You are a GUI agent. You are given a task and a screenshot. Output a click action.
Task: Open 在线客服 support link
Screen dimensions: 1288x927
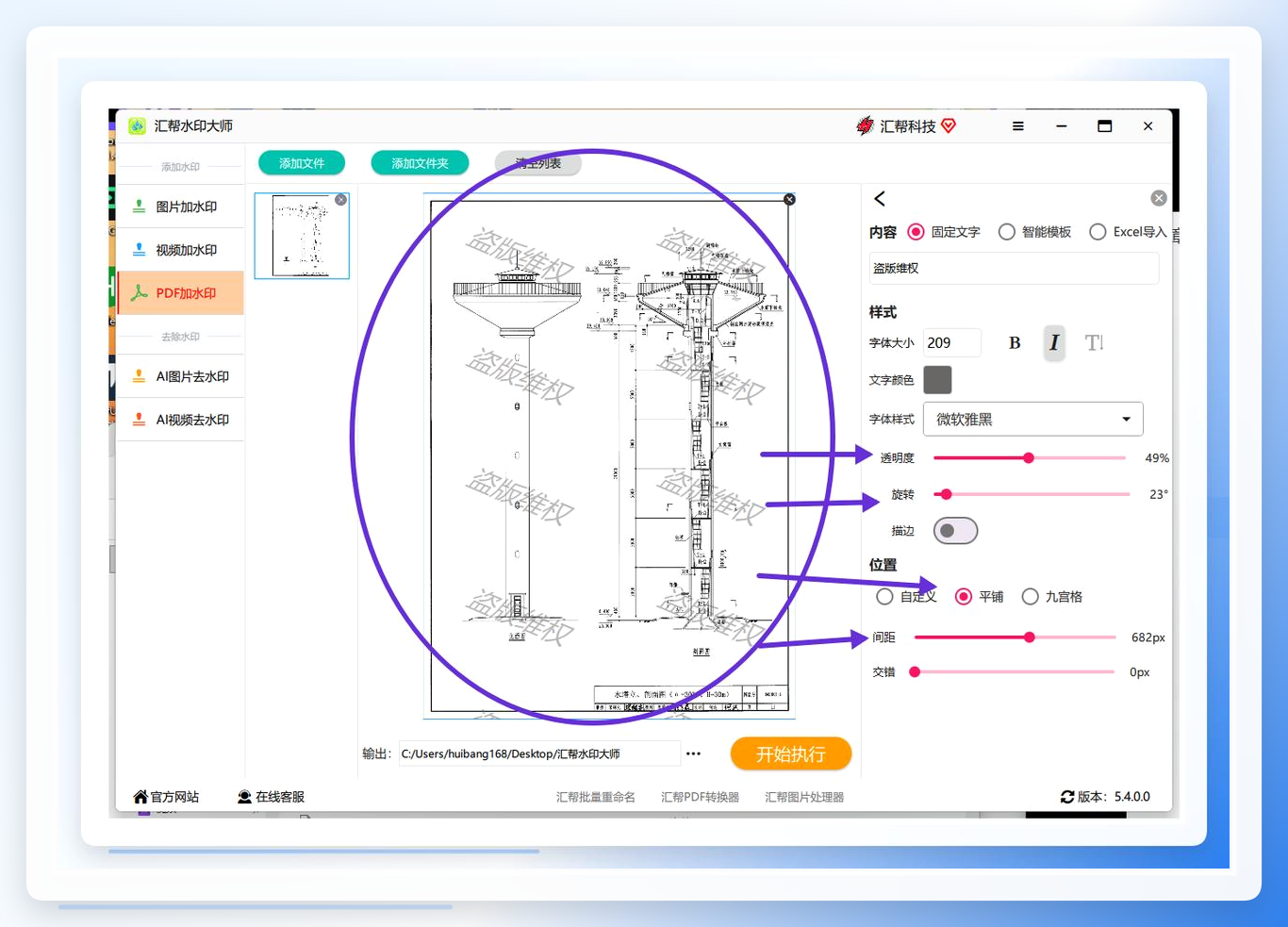(x=272, y=797)
